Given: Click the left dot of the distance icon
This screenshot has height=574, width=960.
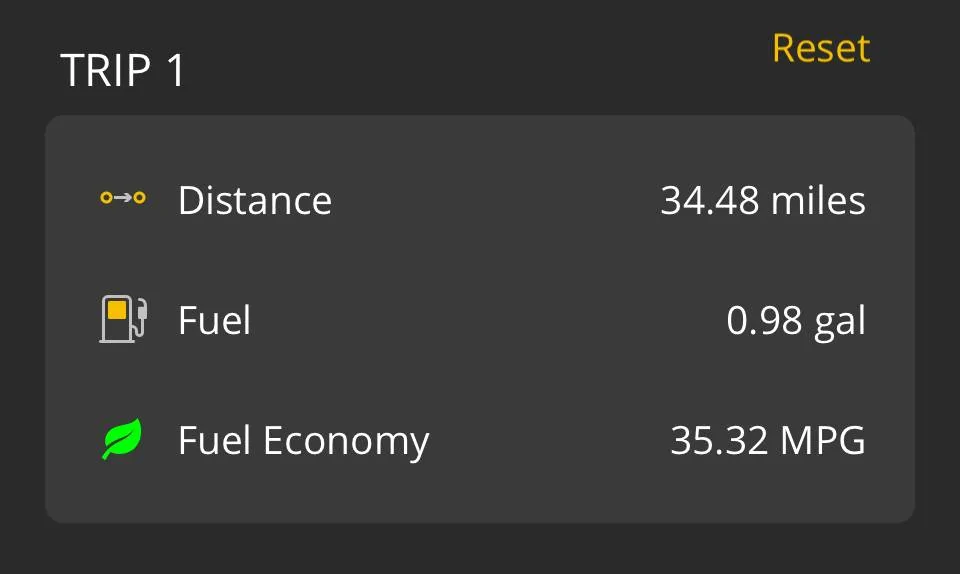Looking at the screenshot, I should 106,198.
